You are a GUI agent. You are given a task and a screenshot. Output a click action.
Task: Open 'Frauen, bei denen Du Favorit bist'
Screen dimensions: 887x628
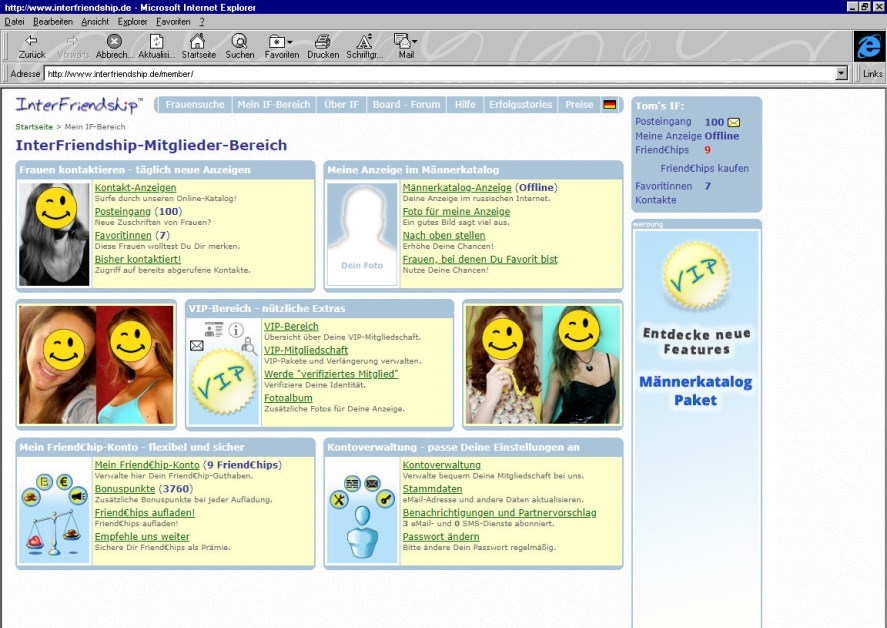pos(480,259)
